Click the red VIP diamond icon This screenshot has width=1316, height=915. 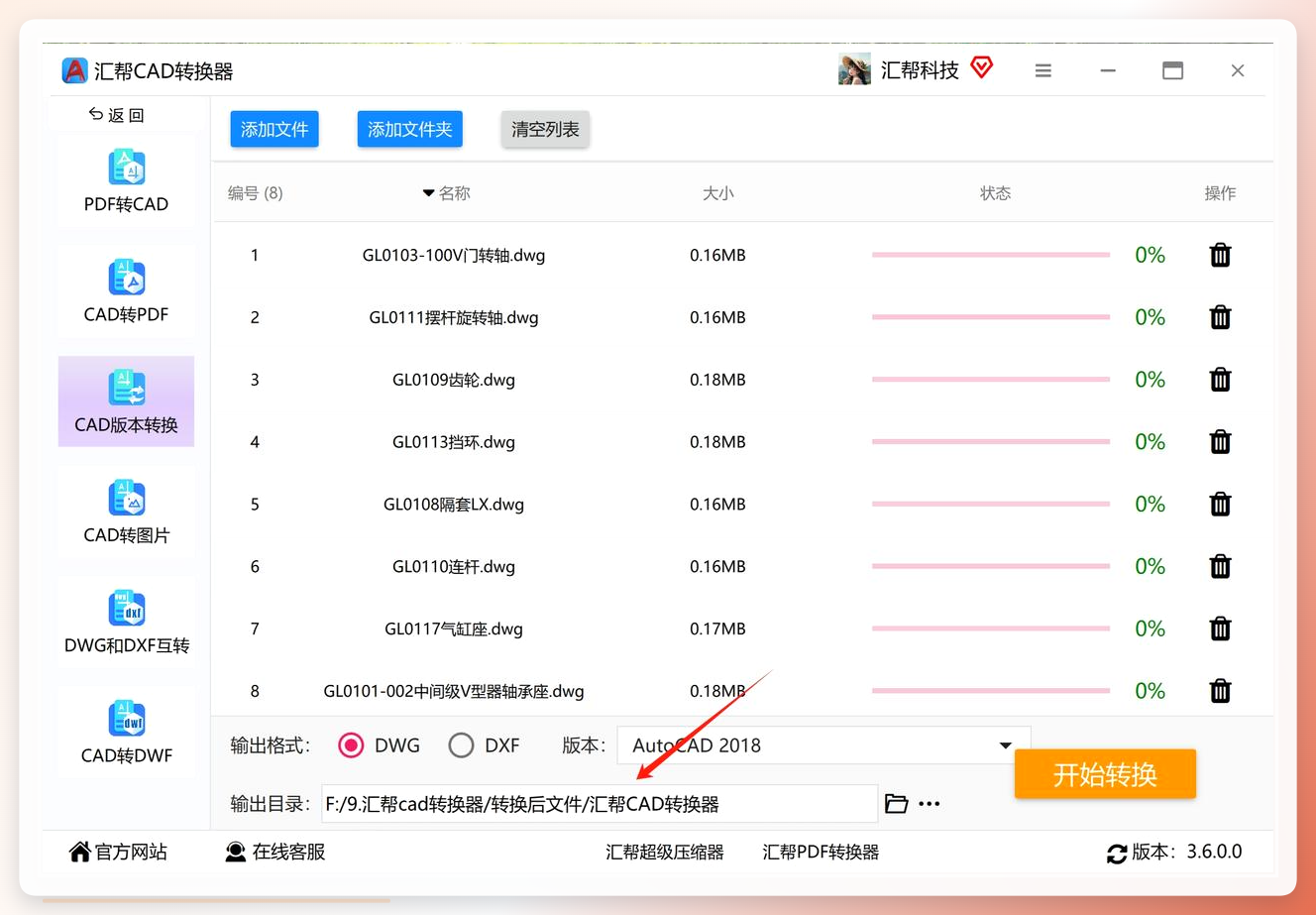pyautogui.click(x=981, y=67)
